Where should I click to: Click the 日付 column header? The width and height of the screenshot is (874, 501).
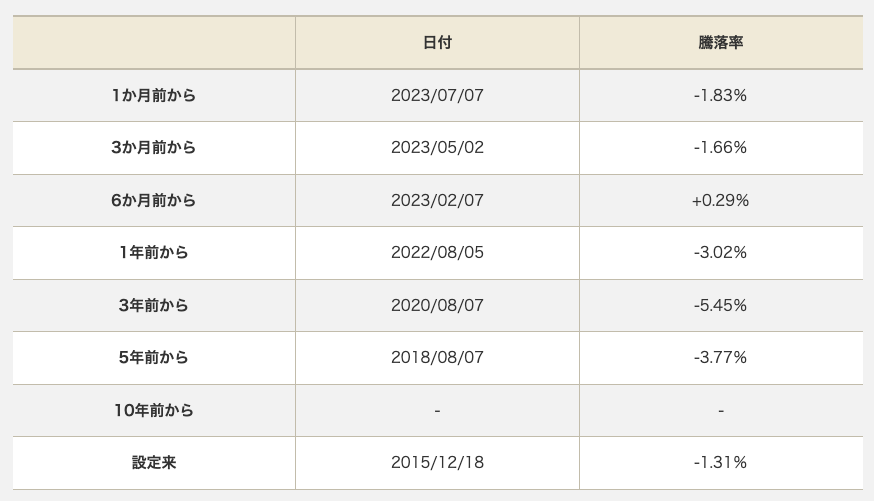(x=437, y=43)
